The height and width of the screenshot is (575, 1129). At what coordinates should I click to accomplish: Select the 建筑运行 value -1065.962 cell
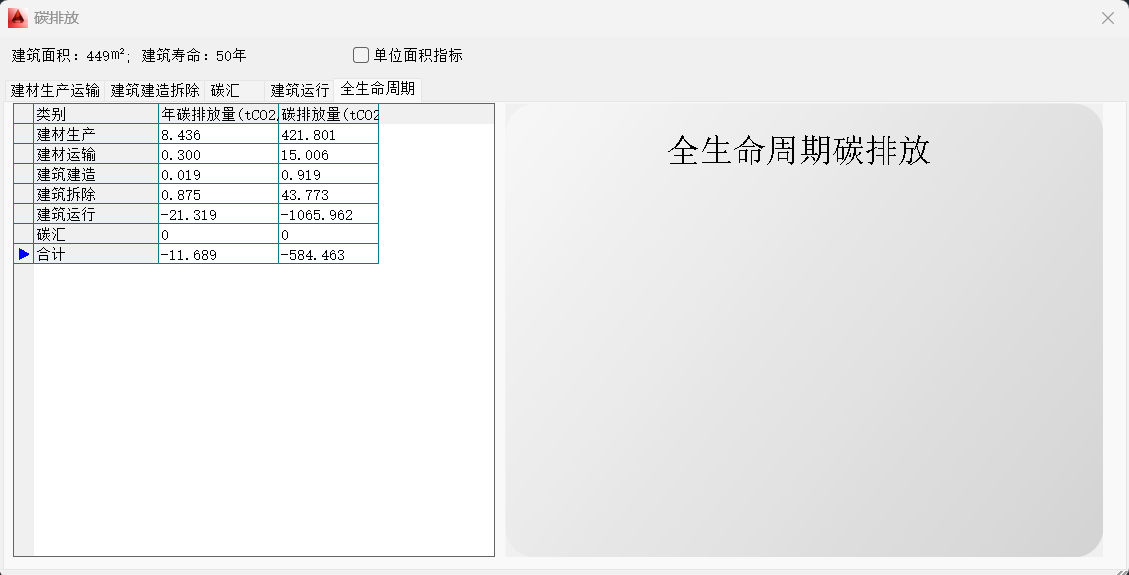328,214
